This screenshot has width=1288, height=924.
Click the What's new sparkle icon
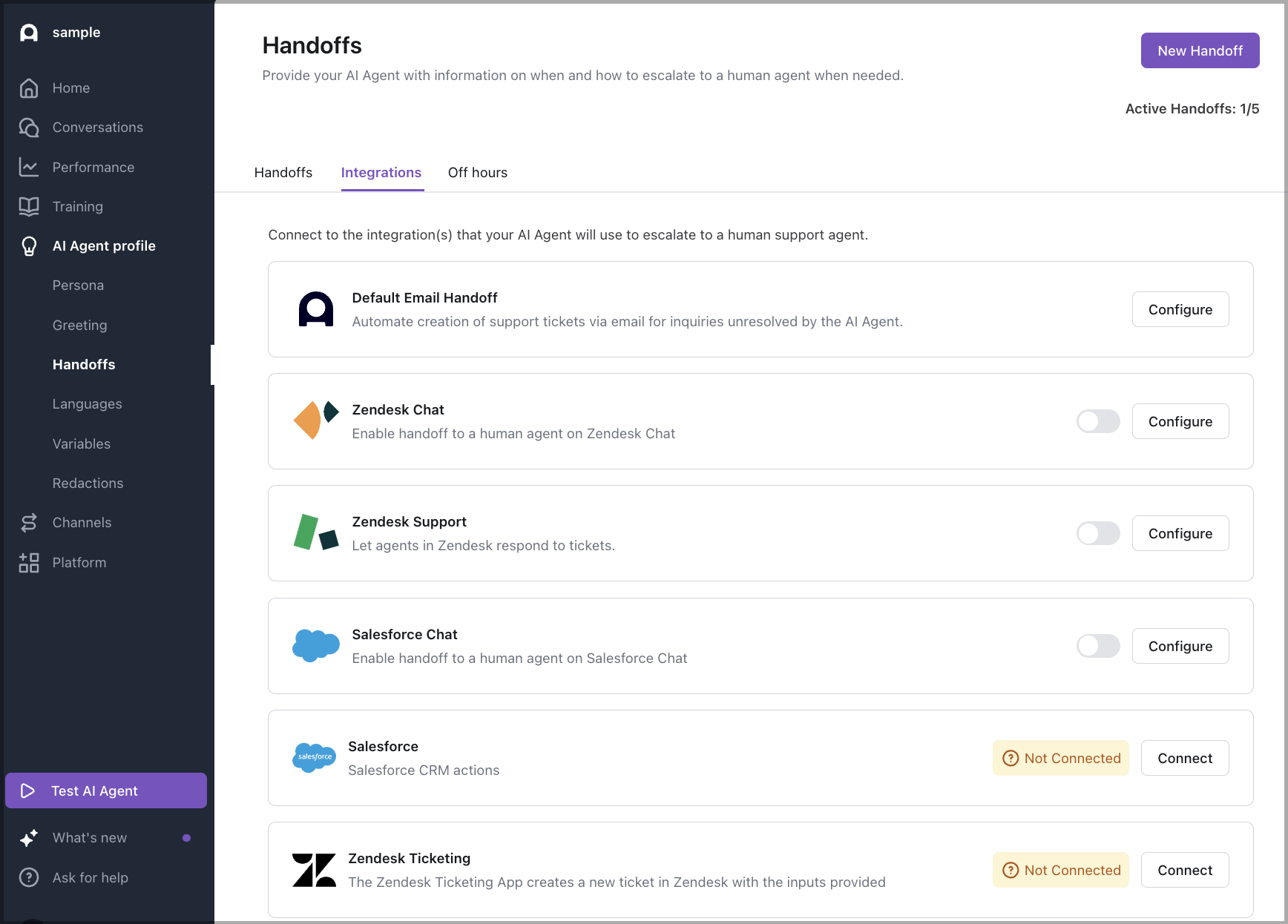(29, 838)
